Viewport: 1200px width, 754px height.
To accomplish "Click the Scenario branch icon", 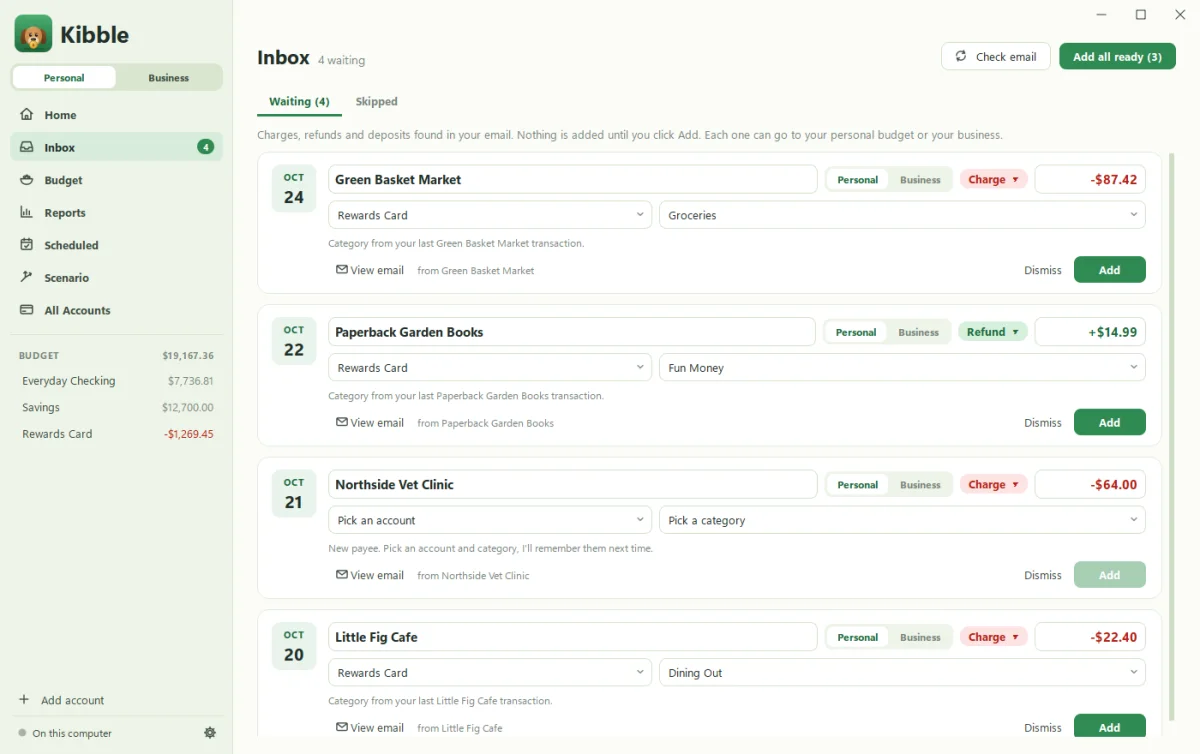I will coord(27,277).
